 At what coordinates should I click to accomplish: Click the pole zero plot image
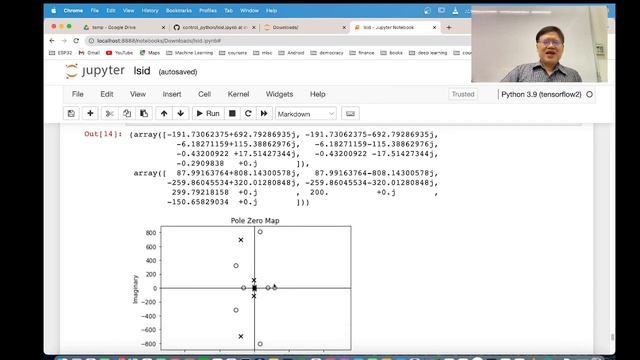pyautogui.click(x=242, y=285)
